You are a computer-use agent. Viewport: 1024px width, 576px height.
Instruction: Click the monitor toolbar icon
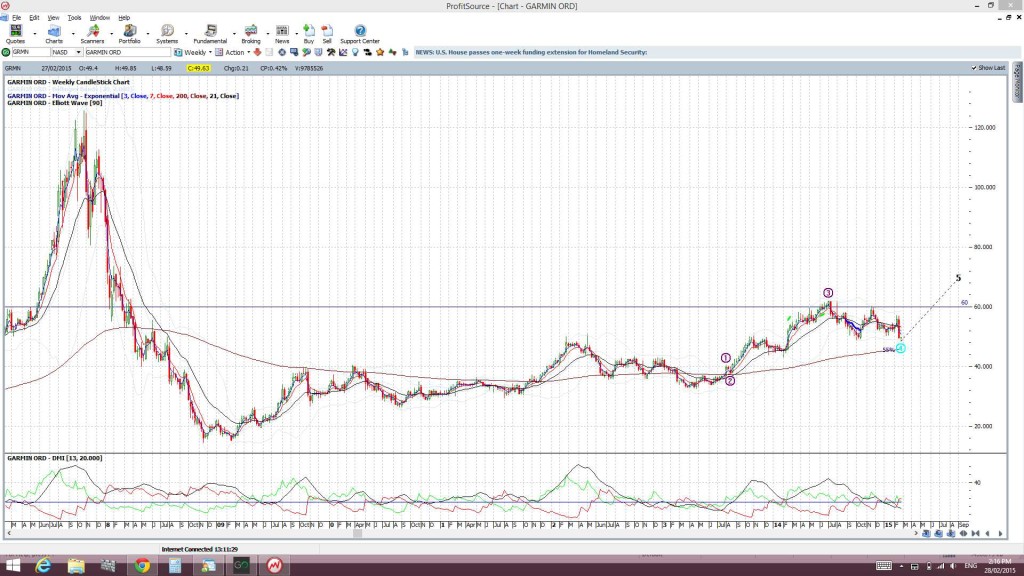click(294, 52)
